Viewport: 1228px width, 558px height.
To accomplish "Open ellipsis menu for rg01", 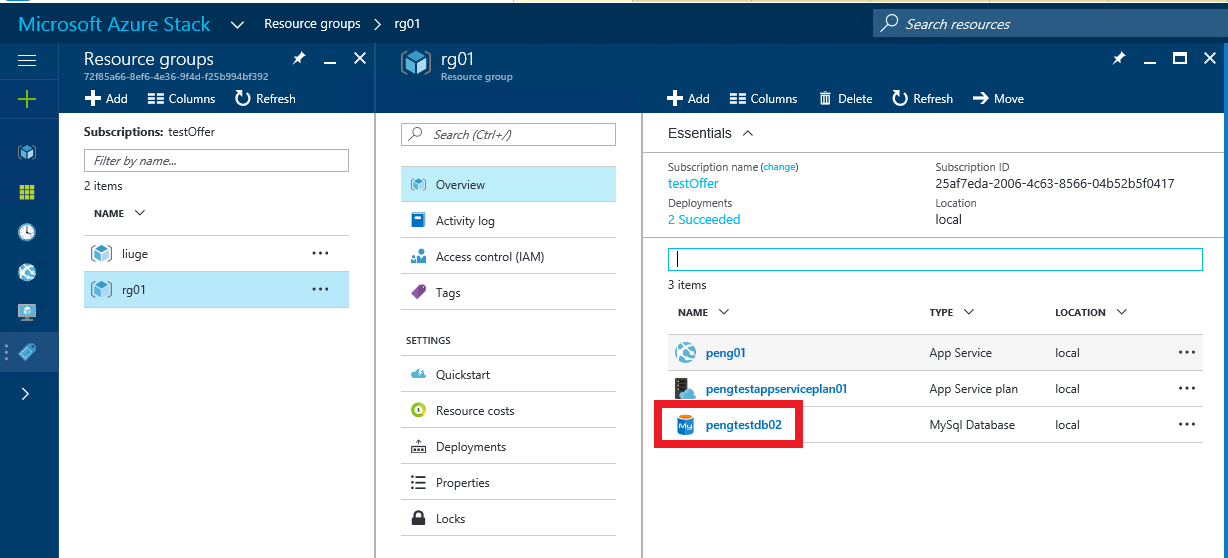I will tap(320, 290).
